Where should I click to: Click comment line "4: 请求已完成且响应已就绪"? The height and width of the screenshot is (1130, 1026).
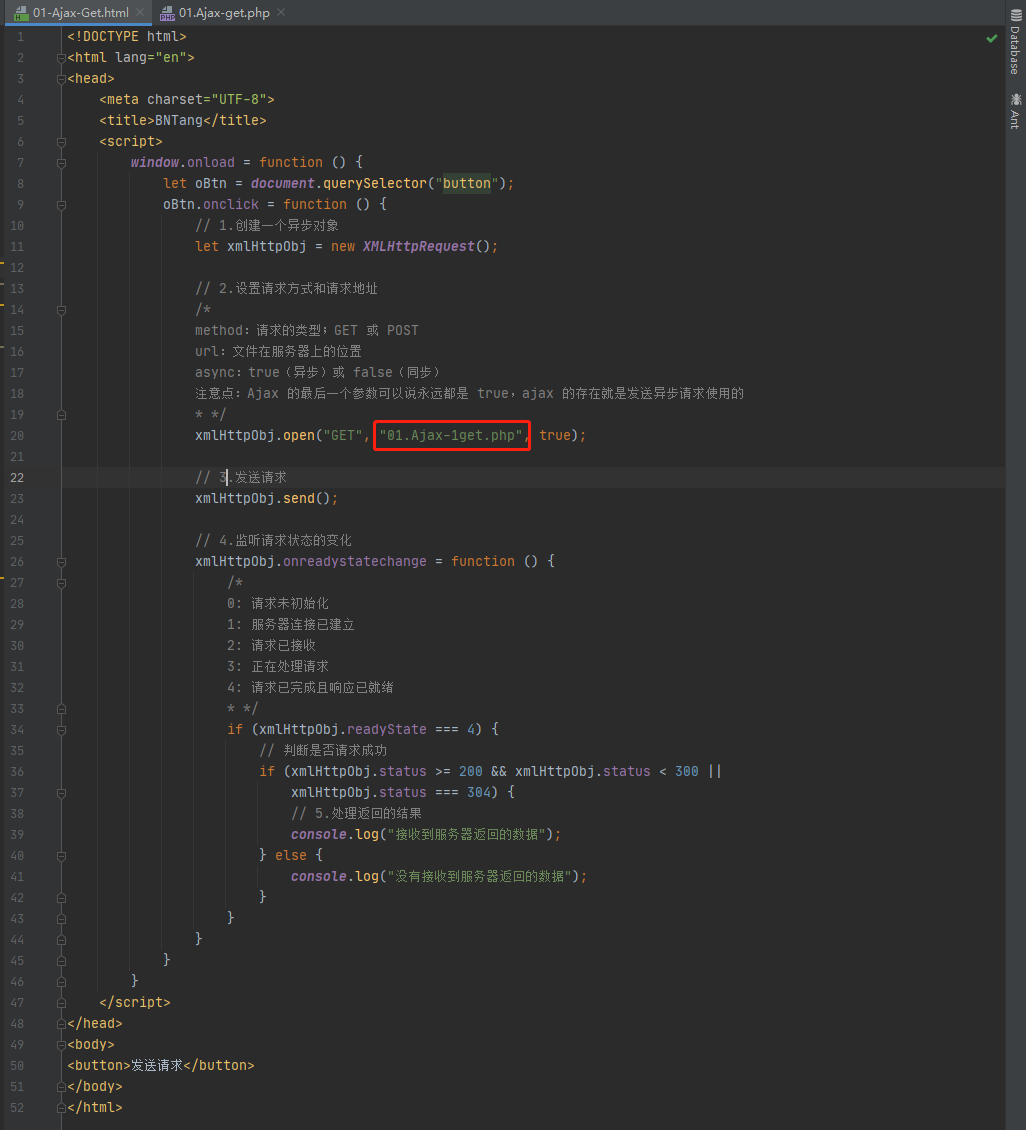point(310,688)
